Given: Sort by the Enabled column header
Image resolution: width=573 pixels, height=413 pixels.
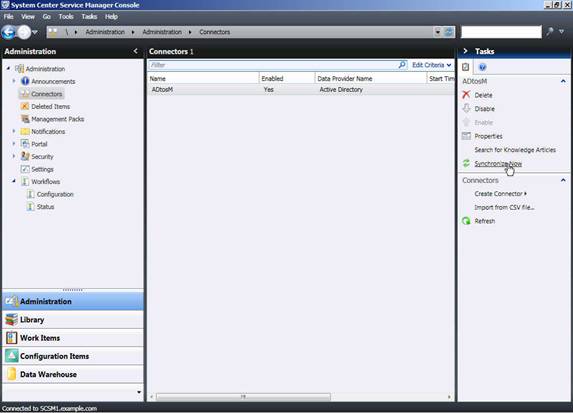Looking at the screenshot, I should click(287, 78).
